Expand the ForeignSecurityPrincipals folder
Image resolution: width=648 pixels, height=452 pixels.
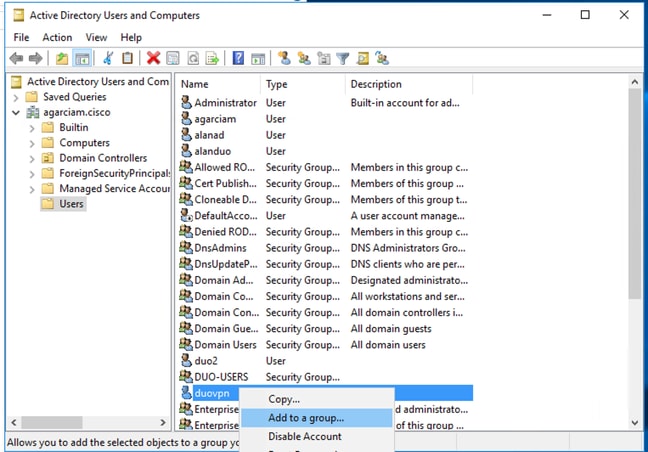(x=32, y=174)
